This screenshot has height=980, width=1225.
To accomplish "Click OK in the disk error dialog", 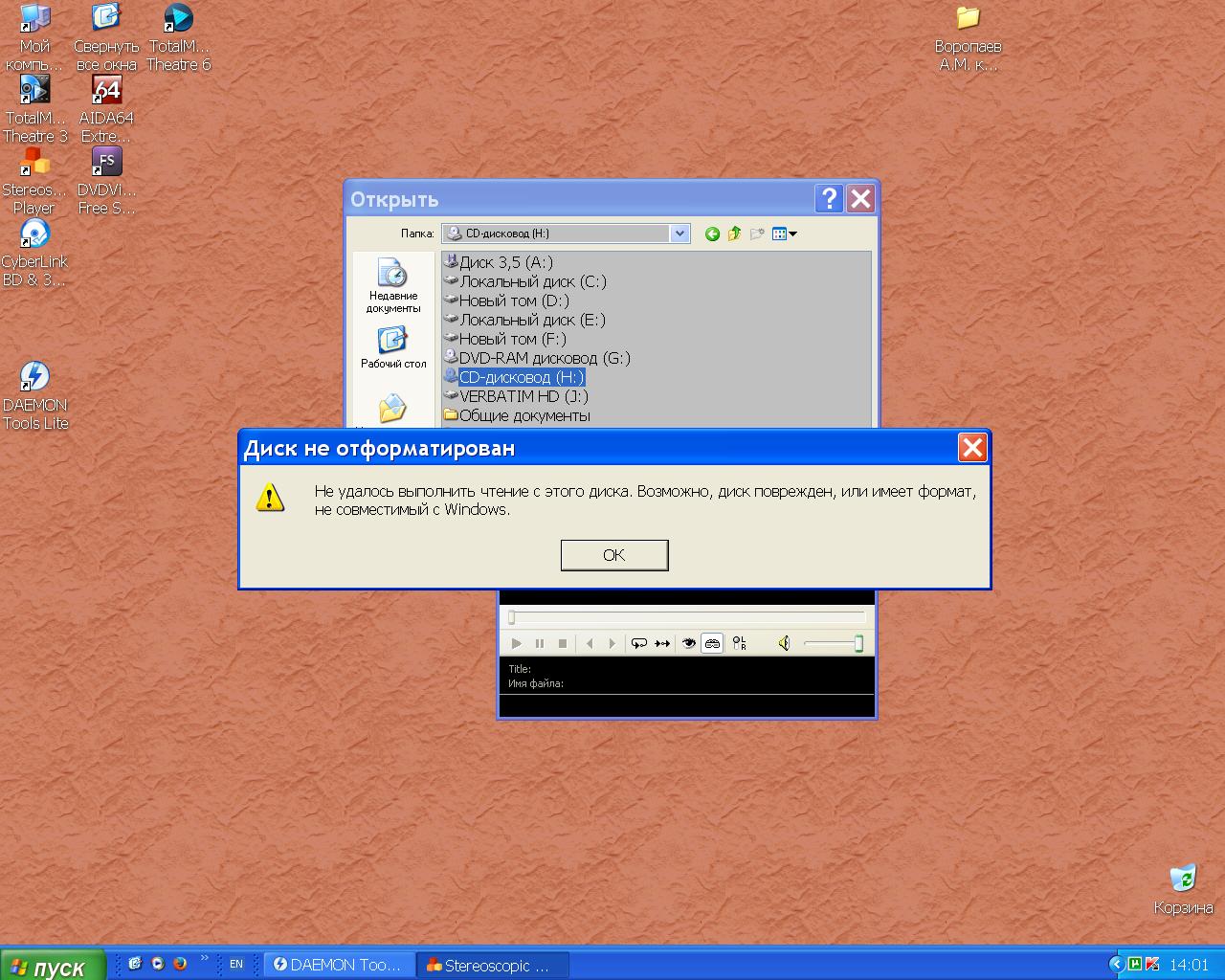I will point(613,555).
